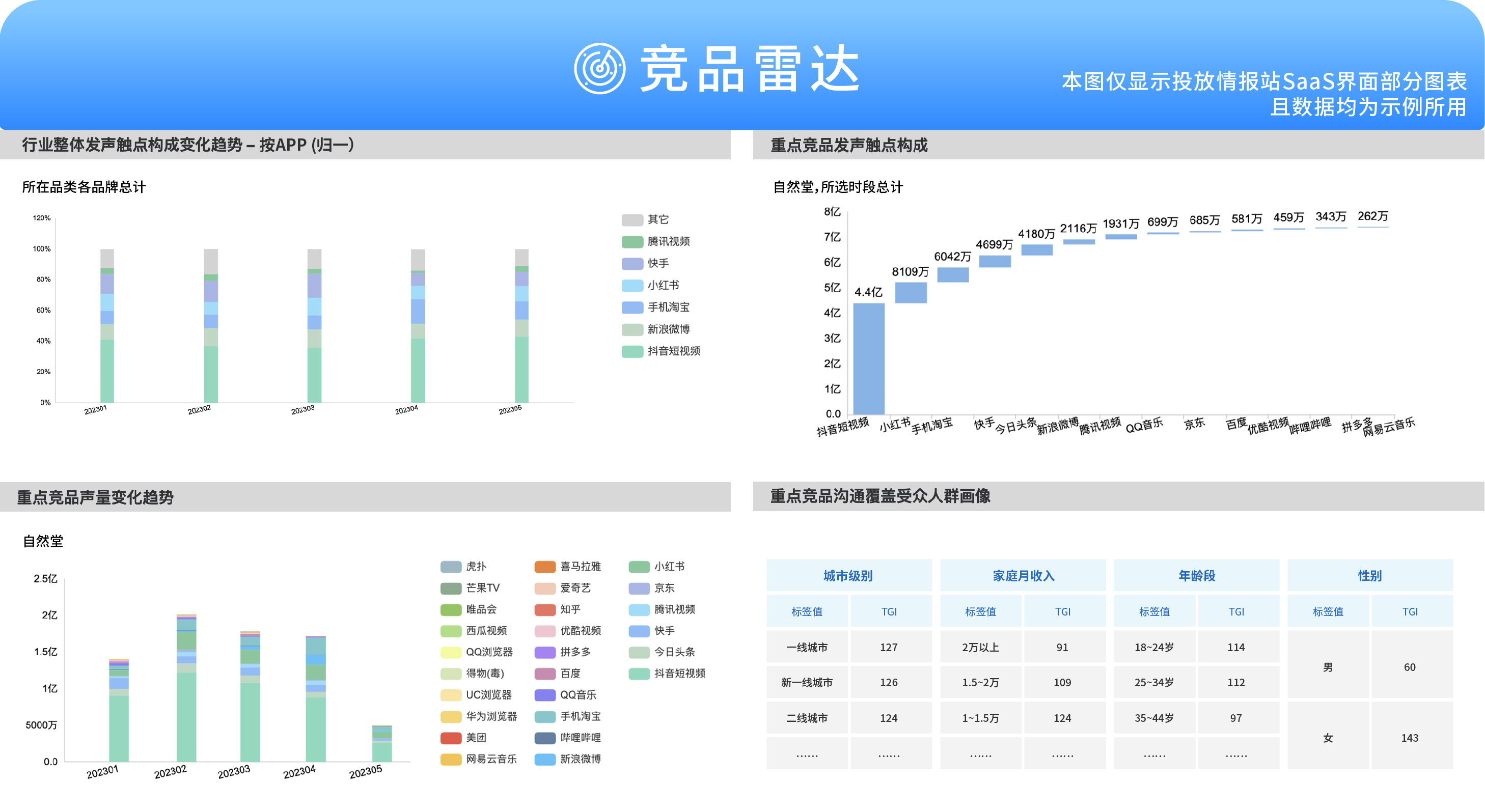Click the 一线城市 table cell
Viewport: 1485px width, 812px height.
point(807,647)
